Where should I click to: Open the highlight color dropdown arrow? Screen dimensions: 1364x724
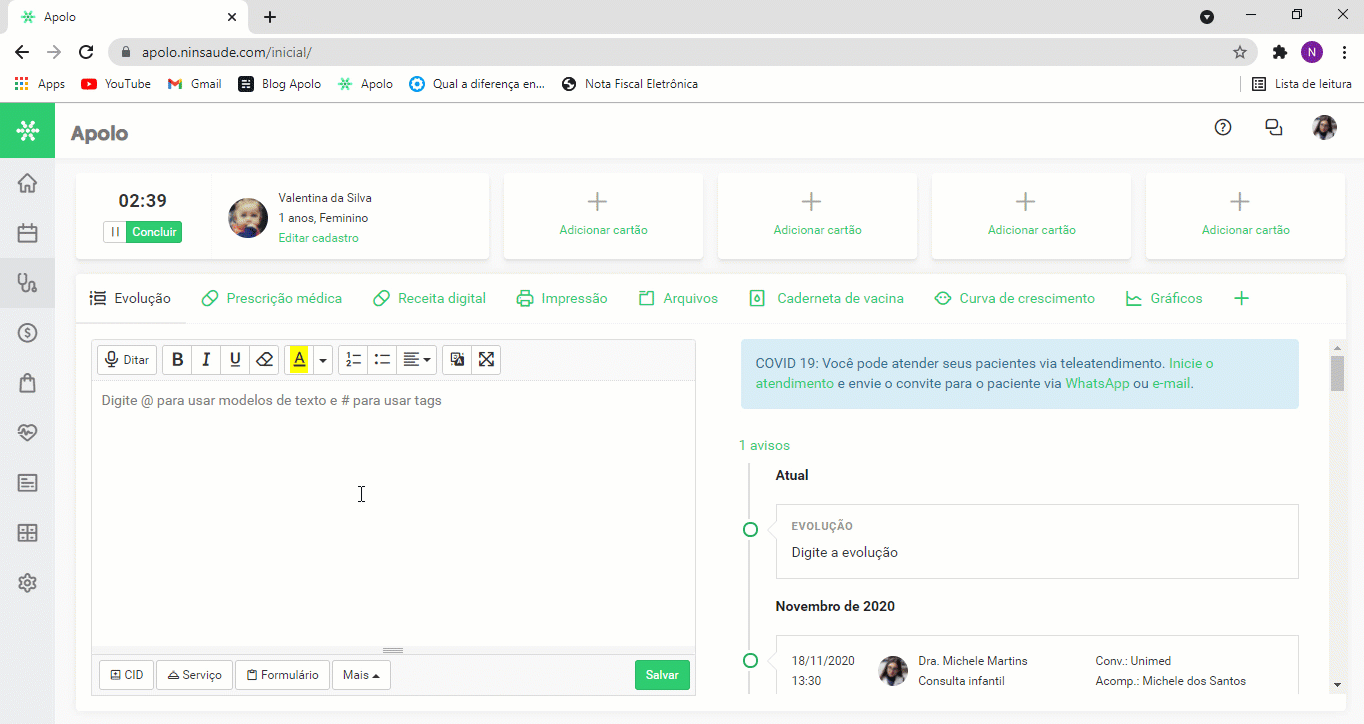pyautogui.click(x=323, y=360)
